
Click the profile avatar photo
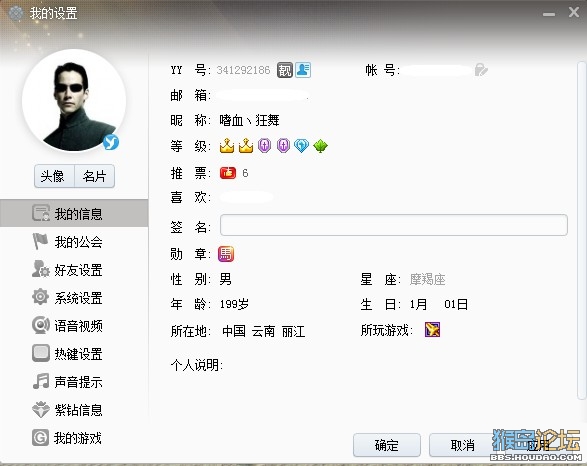74,100
